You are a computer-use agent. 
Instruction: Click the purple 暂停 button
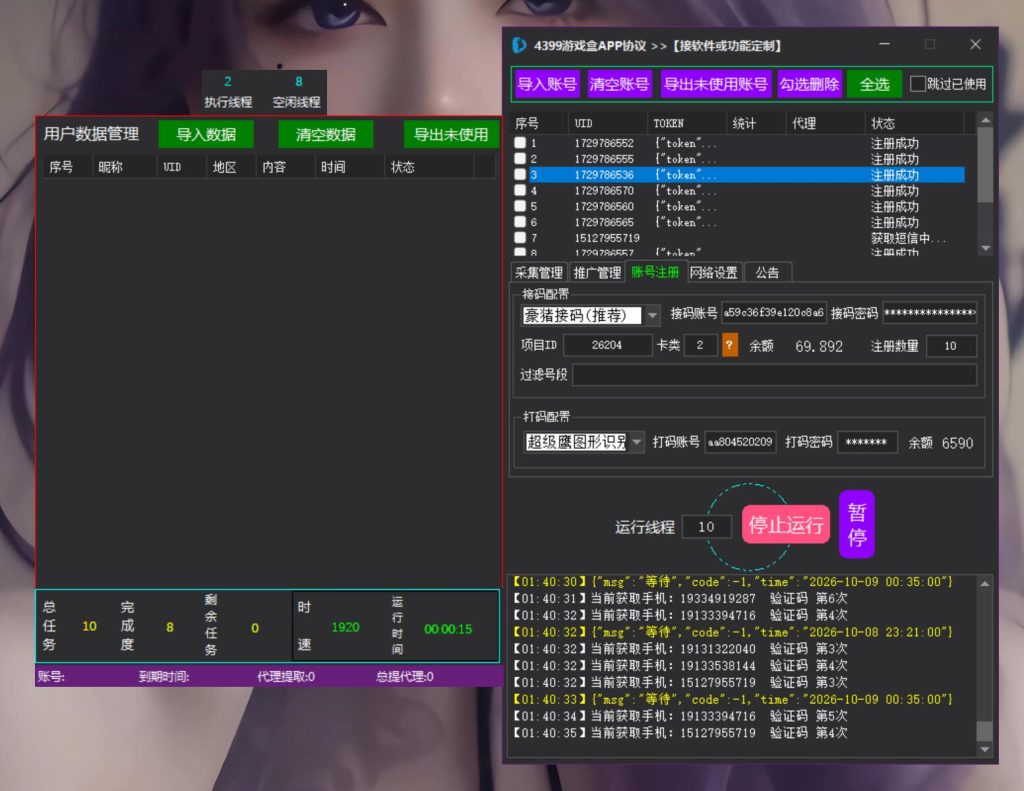pos(857,525)
